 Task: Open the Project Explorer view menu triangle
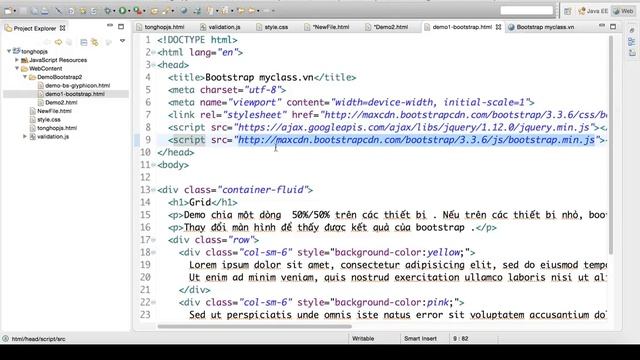click(x=122, y=41)
